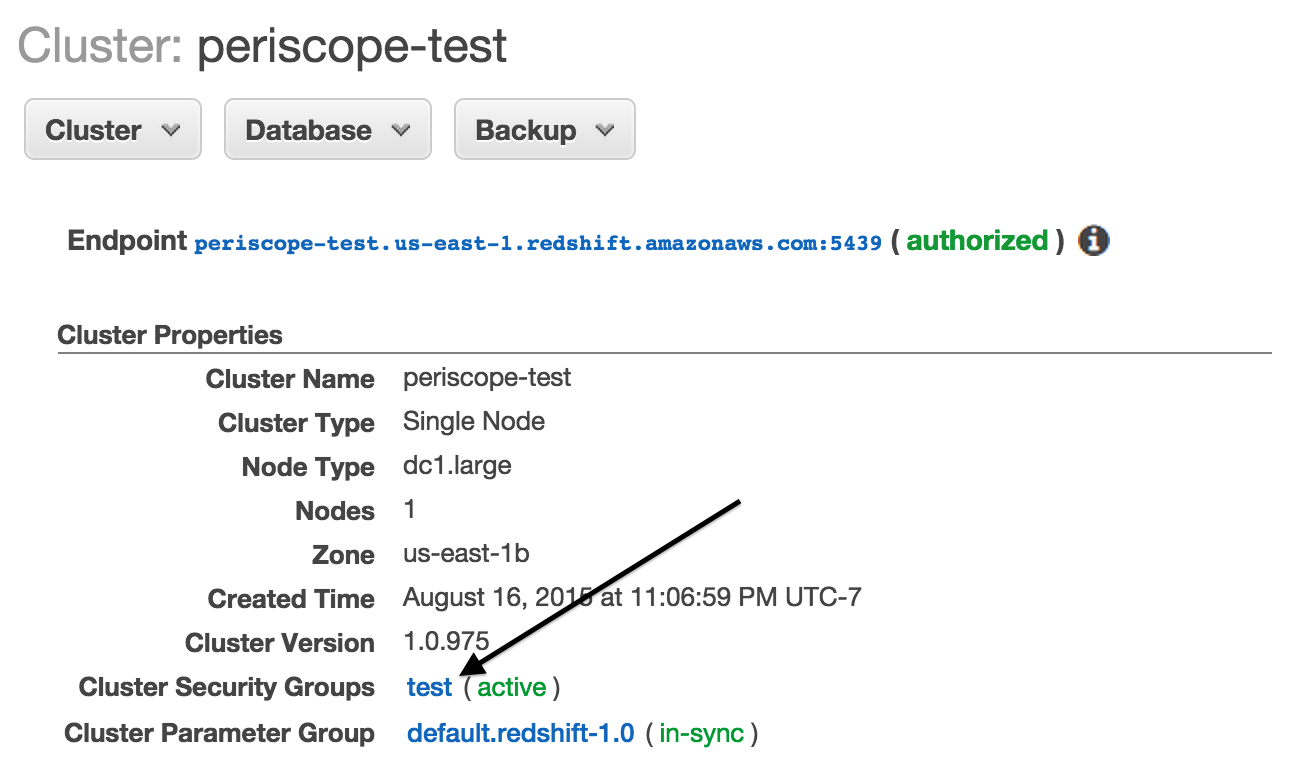Image resolution: width=1304 pixels, height=774 pixels.
Task: Open default.redshift-1.0 parameter group link
Action: point(521,733)
